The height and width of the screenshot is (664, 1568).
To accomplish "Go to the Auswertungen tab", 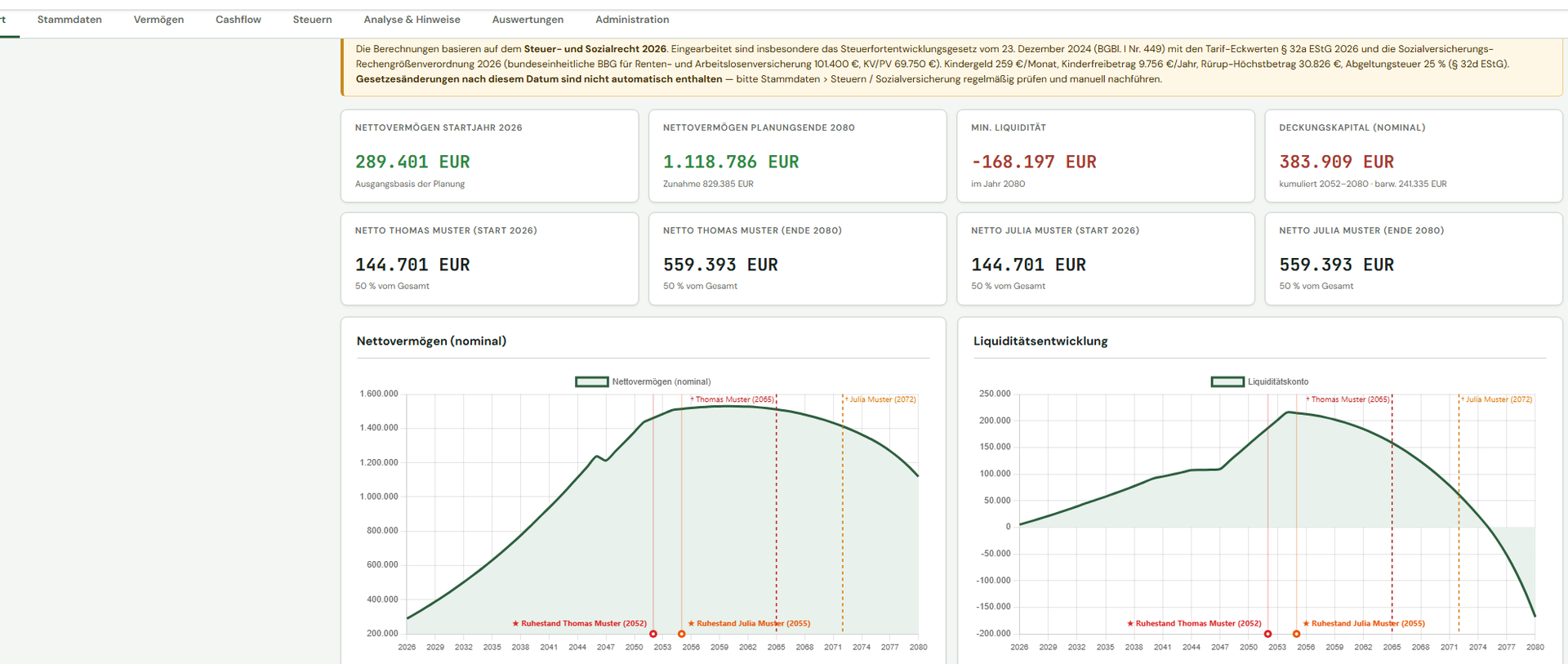I will (528, 20).
